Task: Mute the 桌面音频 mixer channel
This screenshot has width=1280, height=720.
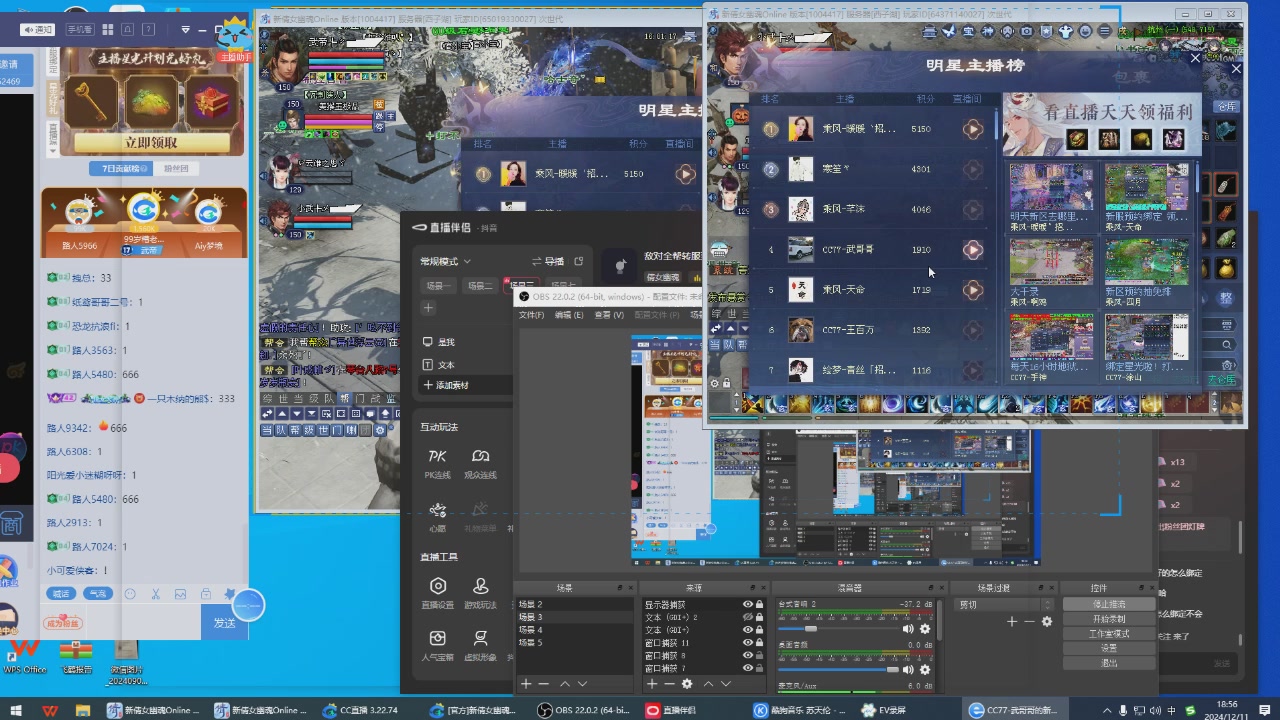Action: click(908, 670)
